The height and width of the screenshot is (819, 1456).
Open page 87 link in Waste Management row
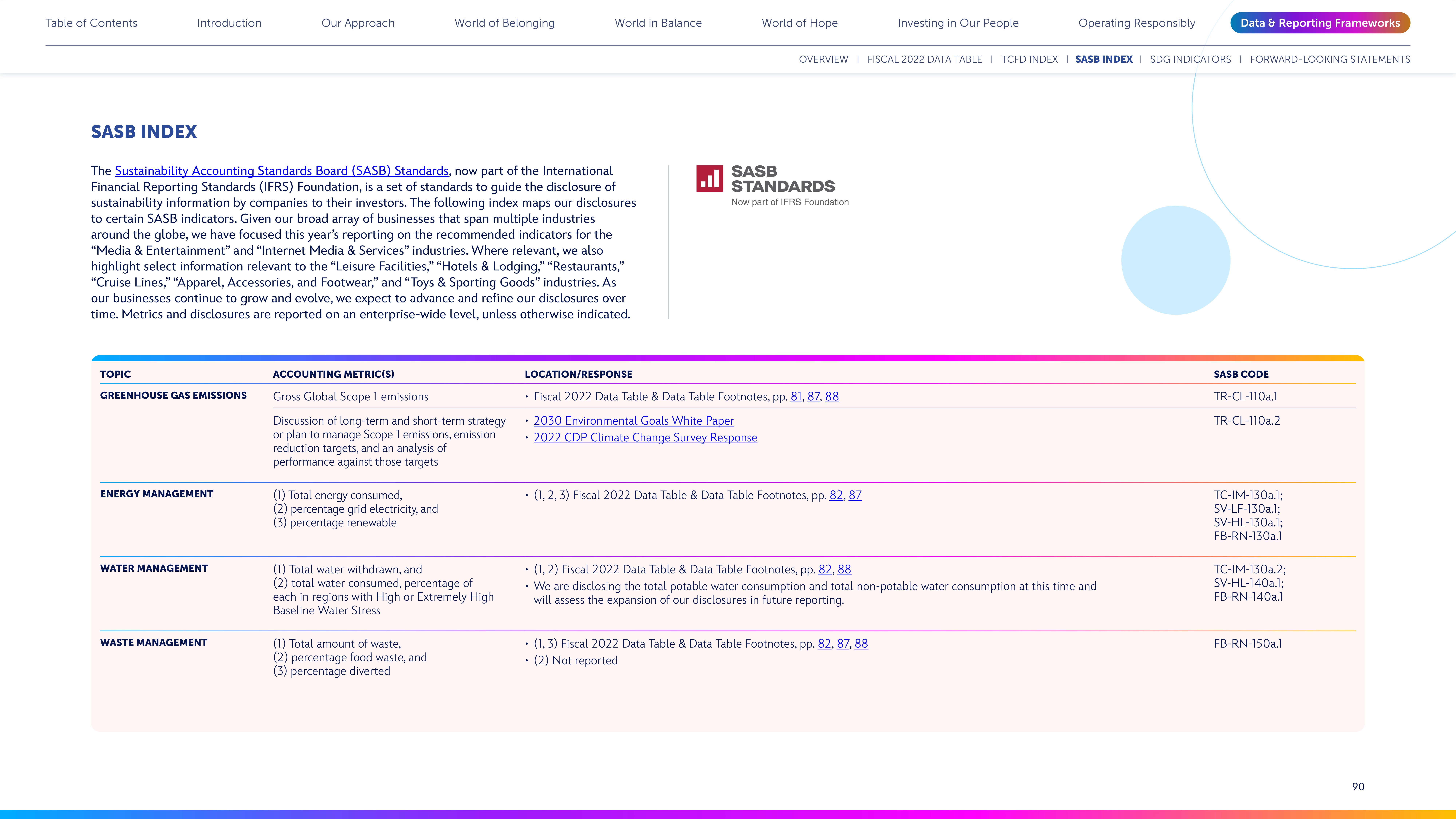pos(843,644)
